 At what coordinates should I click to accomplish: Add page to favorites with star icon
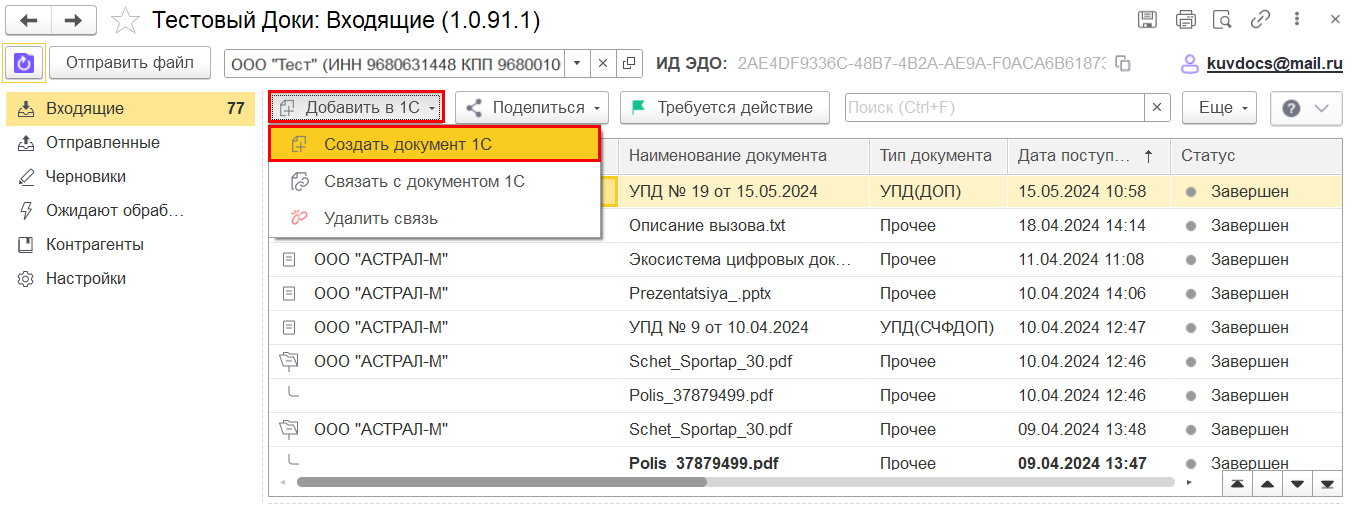click(125, 19)
